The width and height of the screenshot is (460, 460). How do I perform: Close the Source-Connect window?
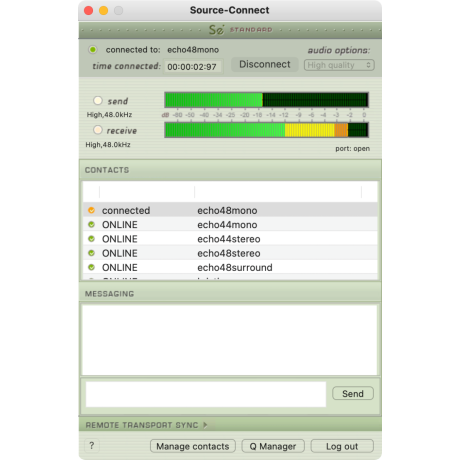tap(88, 10)
